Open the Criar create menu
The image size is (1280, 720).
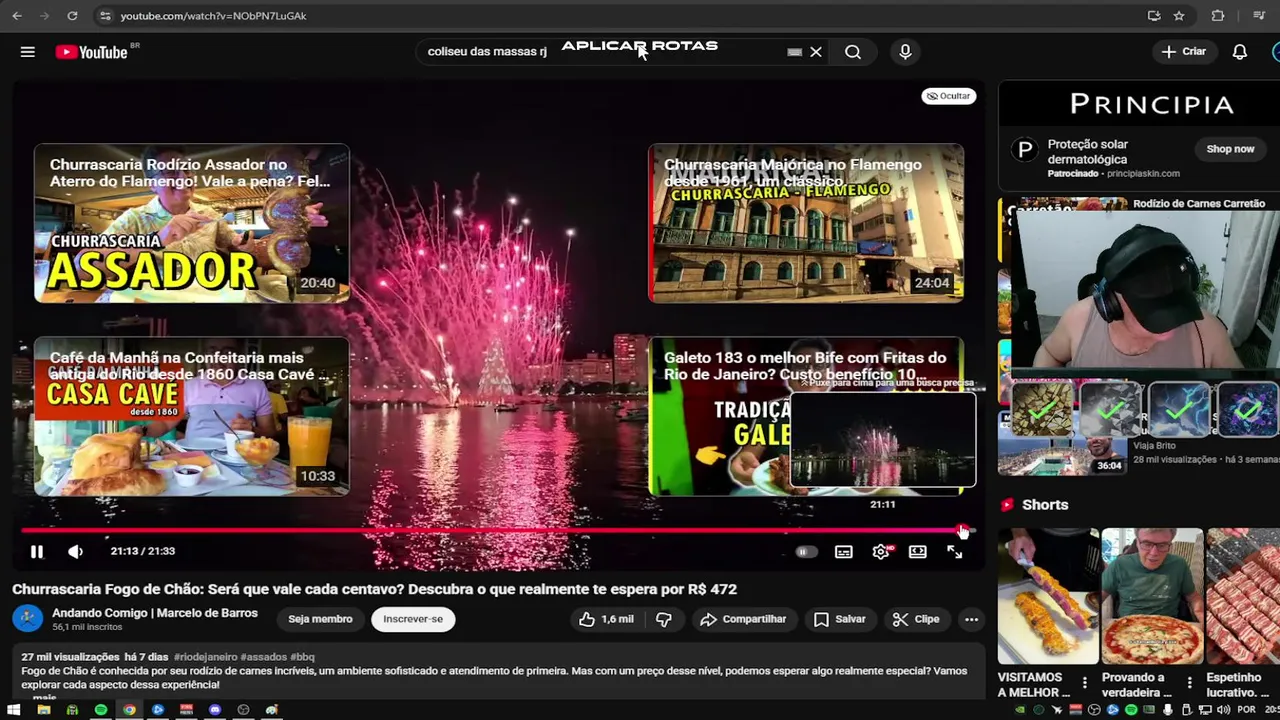(x=1184, y=52)
